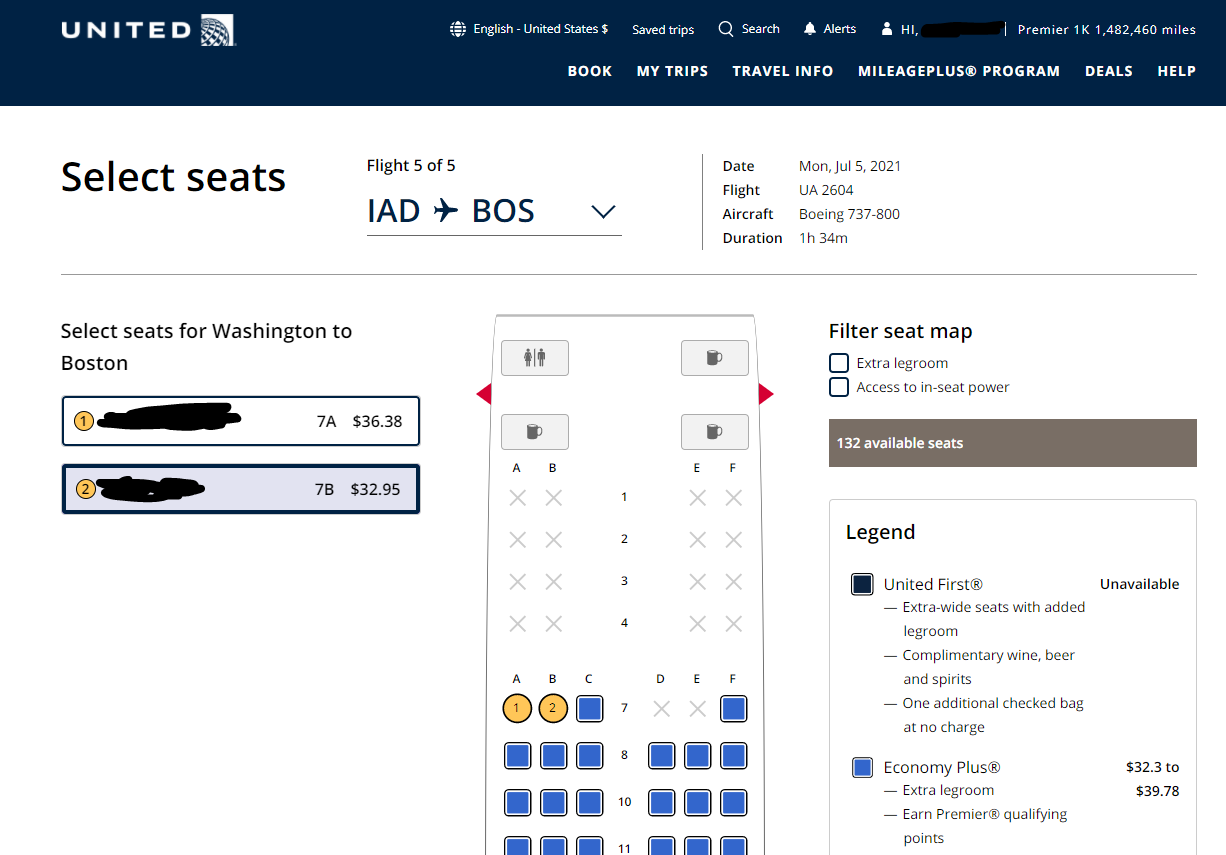Click the top right galley cup icon
1226x855 pixels.
[715, 358]
